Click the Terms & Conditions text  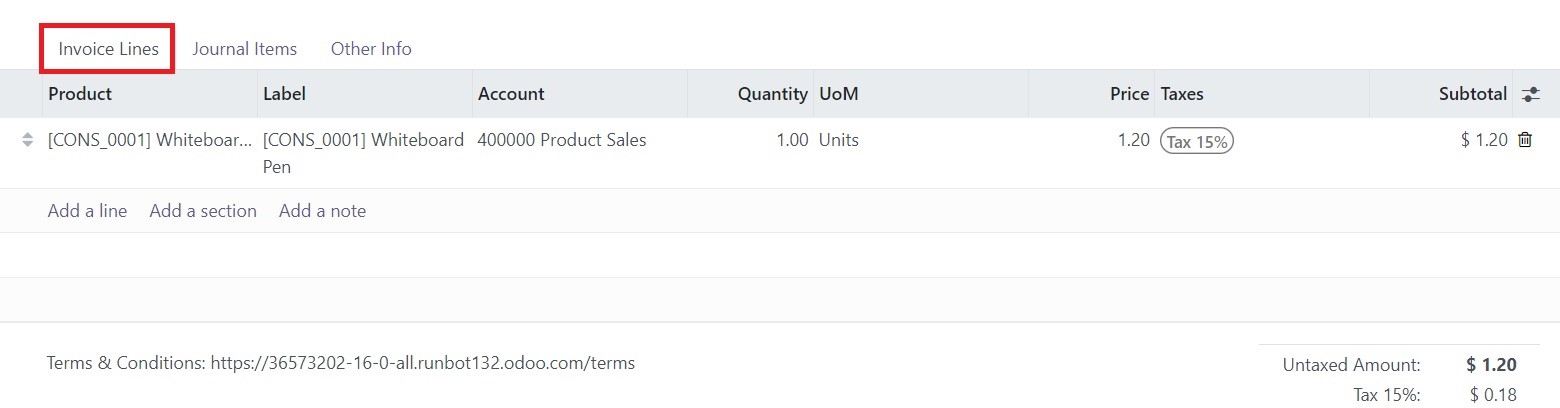coord(341,362)
